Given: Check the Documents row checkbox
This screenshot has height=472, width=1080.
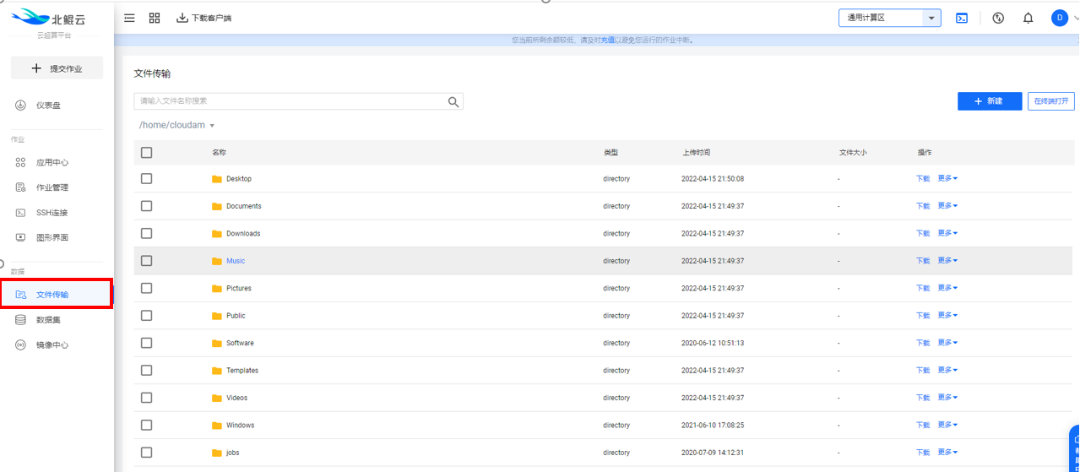Looking at the screenshot, I should point(146,206).
